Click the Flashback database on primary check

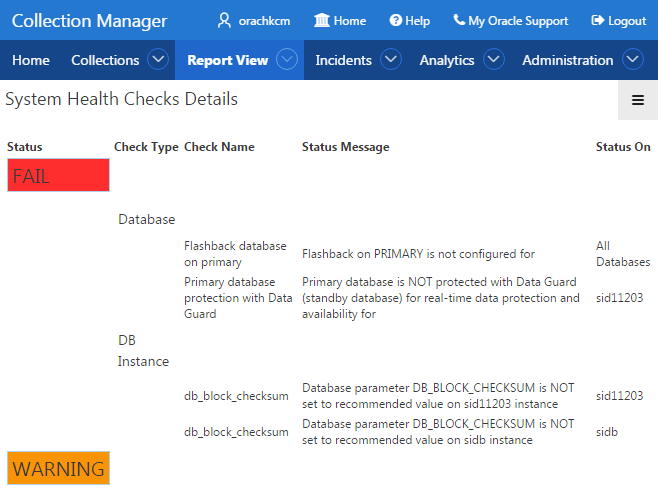[235, 254]
